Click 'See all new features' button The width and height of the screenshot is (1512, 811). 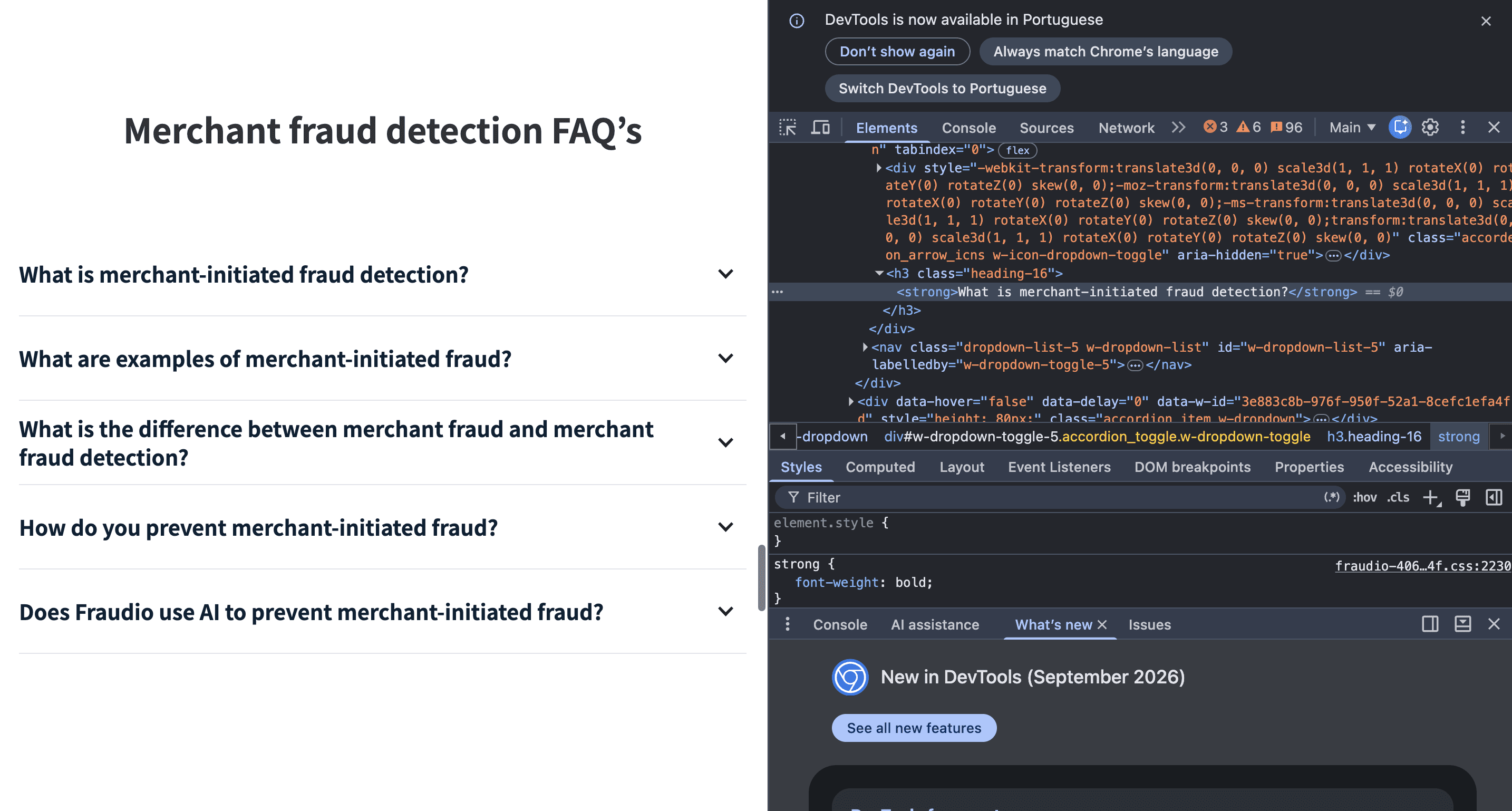pyautogui.click(x=914, y=728)
